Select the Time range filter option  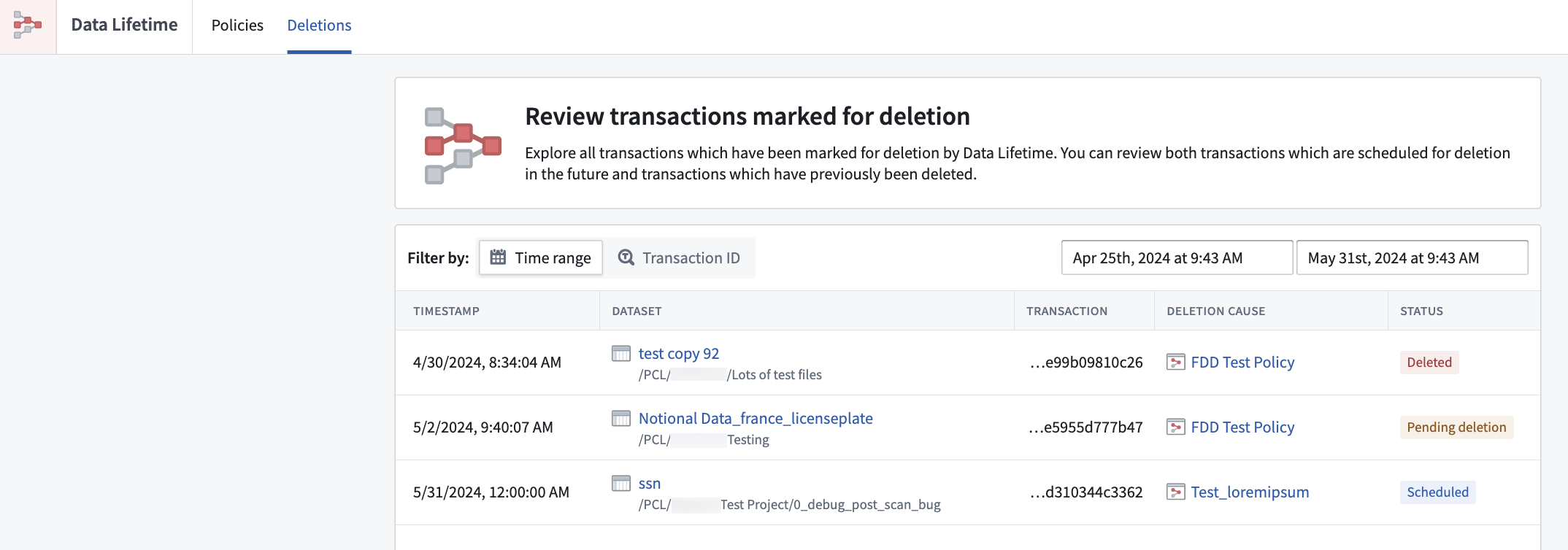[541, 257]
